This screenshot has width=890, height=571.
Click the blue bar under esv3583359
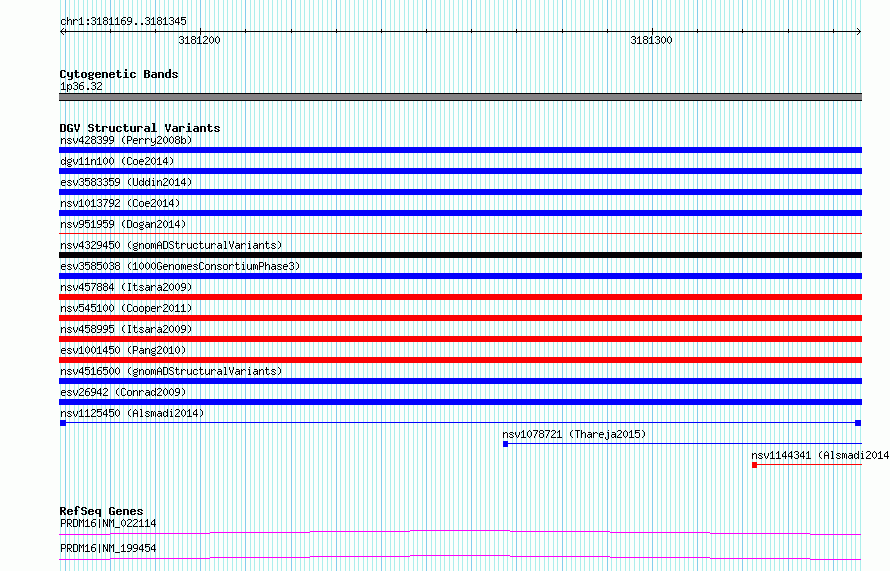pos(460,192)
